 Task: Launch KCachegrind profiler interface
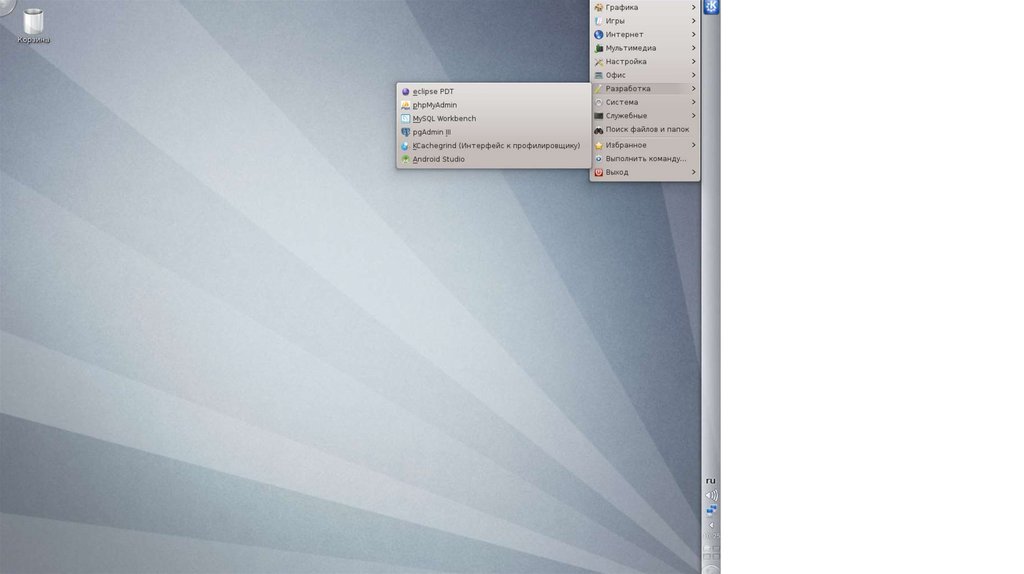click(x=496, y=145)
